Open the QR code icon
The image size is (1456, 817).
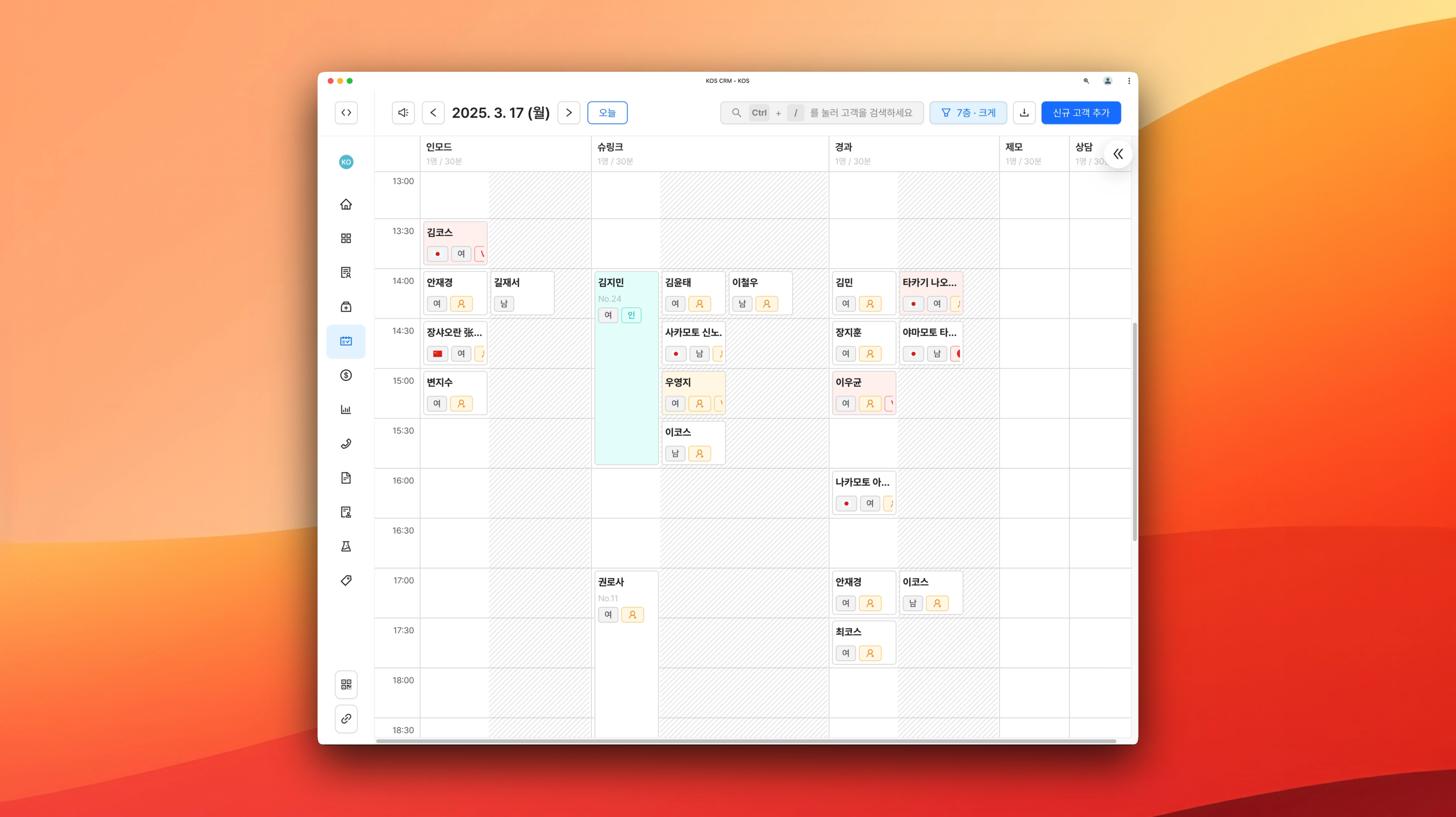346,684
